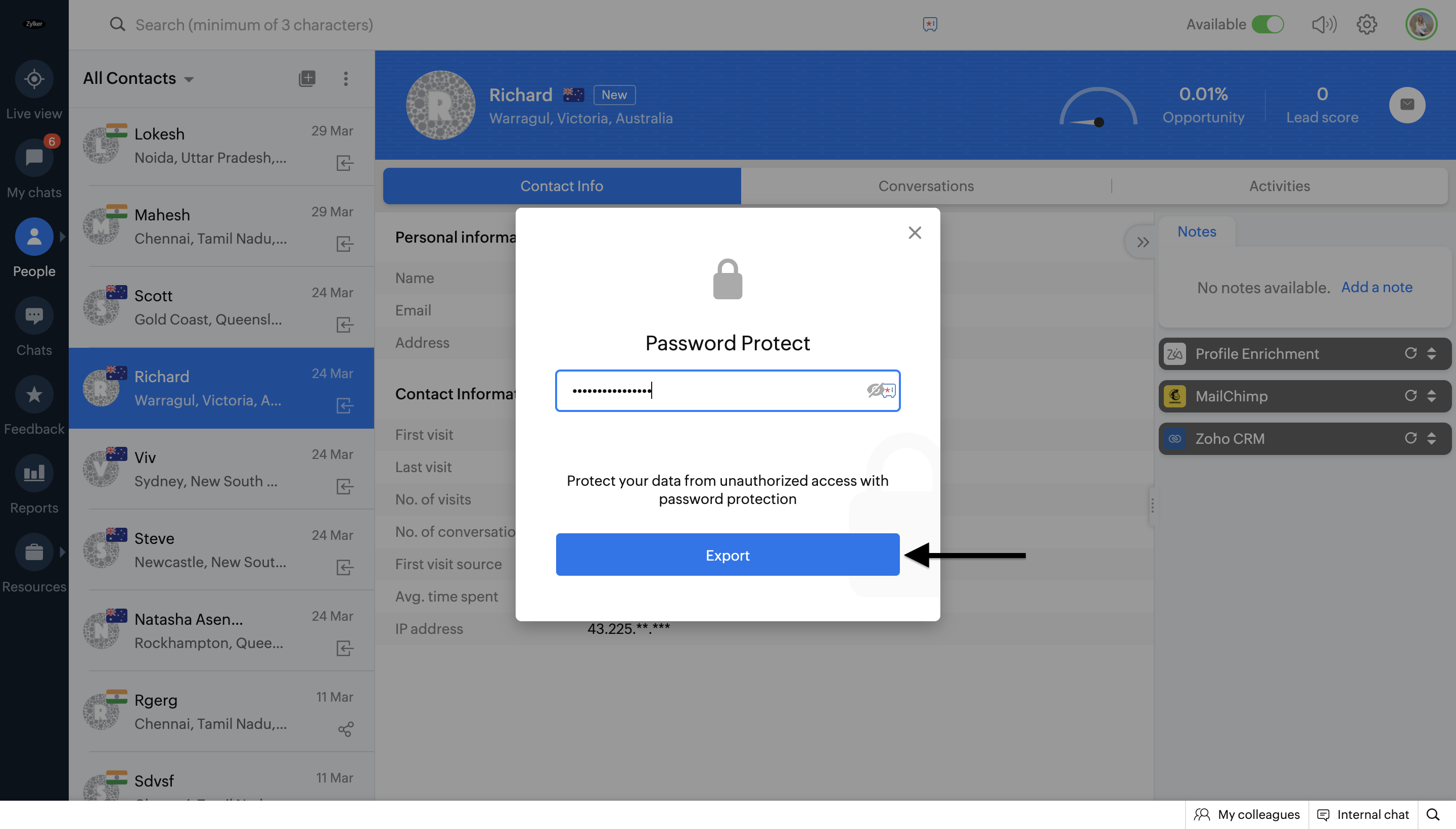Open the settings gear icon
The height and width of the screenshot is (829, 1456).
(1367, 24)
